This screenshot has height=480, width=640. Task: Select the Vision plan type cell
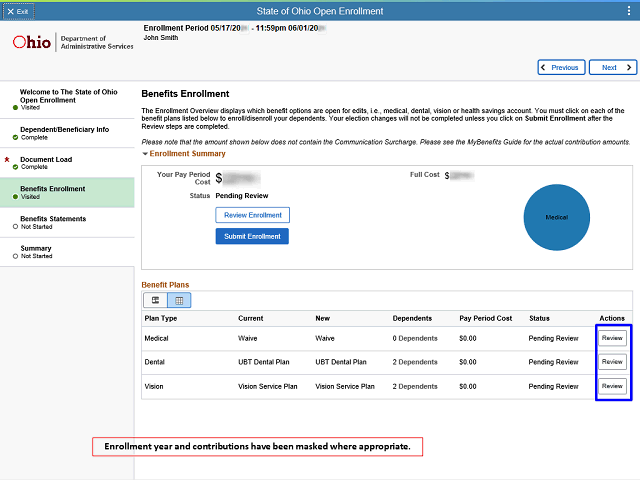pos(154,387)
